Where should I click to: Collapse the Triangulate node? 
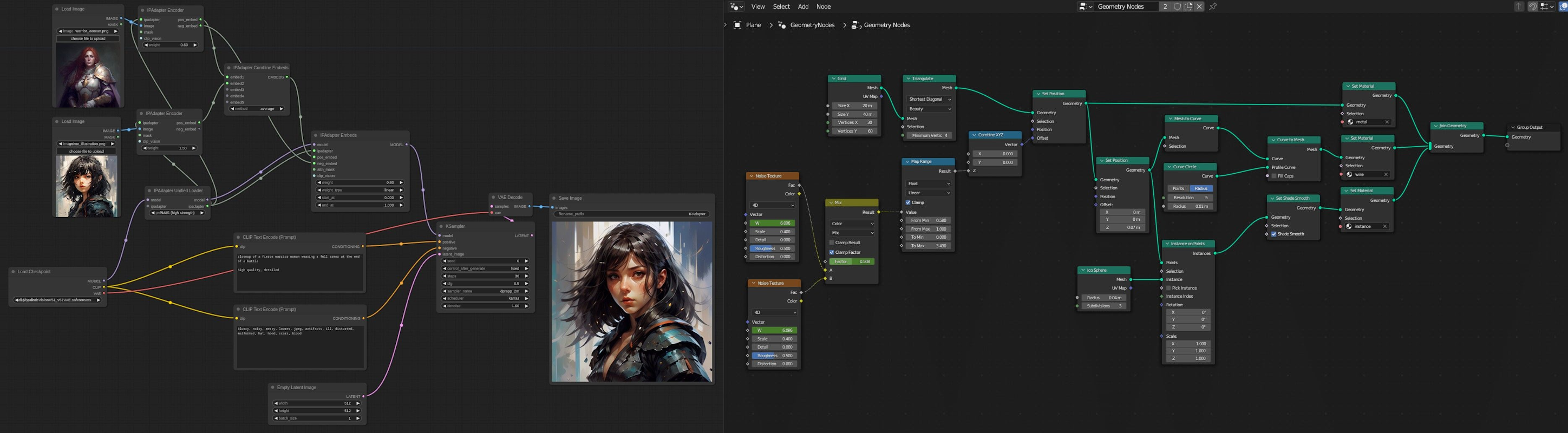click(x=908, y=78)
